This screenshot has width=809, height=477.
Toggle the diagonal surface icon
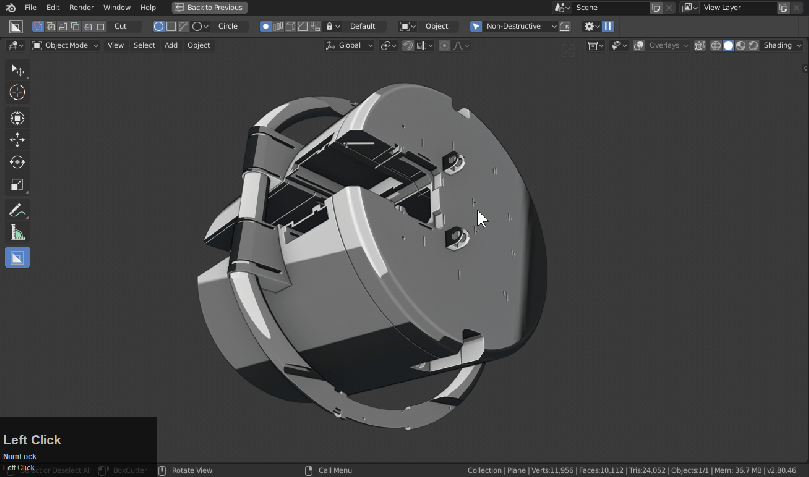click(x=303, y=26)
